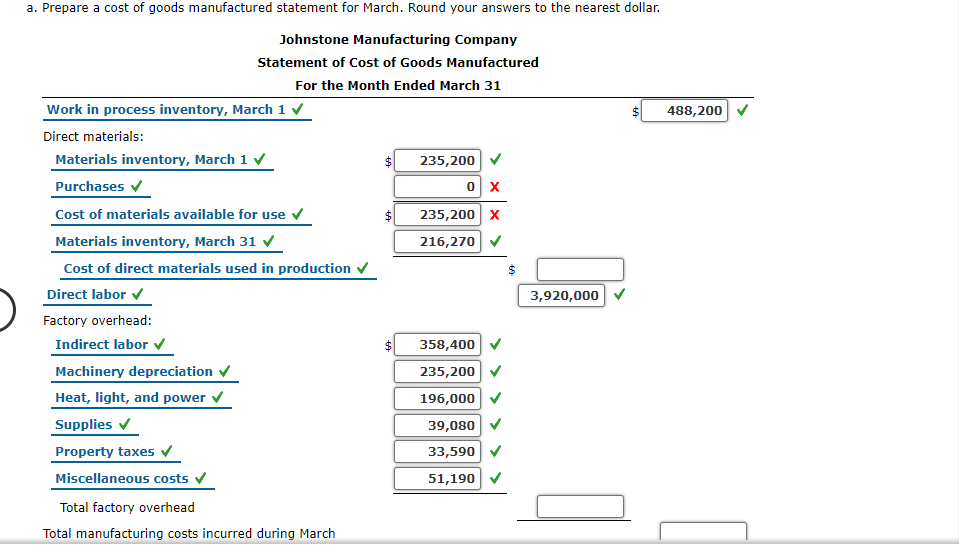This screenshot has height=545, width=959.
Task: Click 'Total manufacturing costs incurred during March' text
Action: click(x=189, y=533)
